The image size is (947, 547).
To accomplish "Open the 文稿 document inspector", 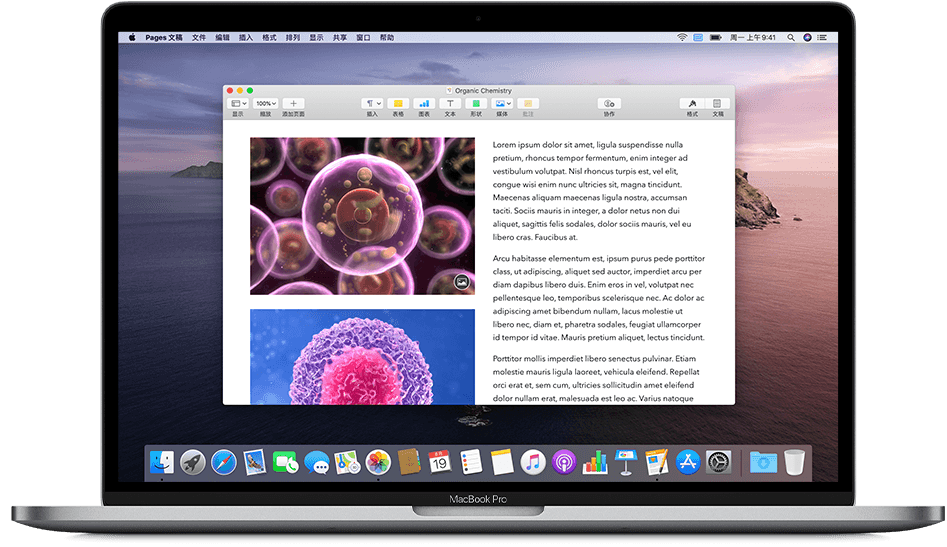I will (x=717, y=104).
